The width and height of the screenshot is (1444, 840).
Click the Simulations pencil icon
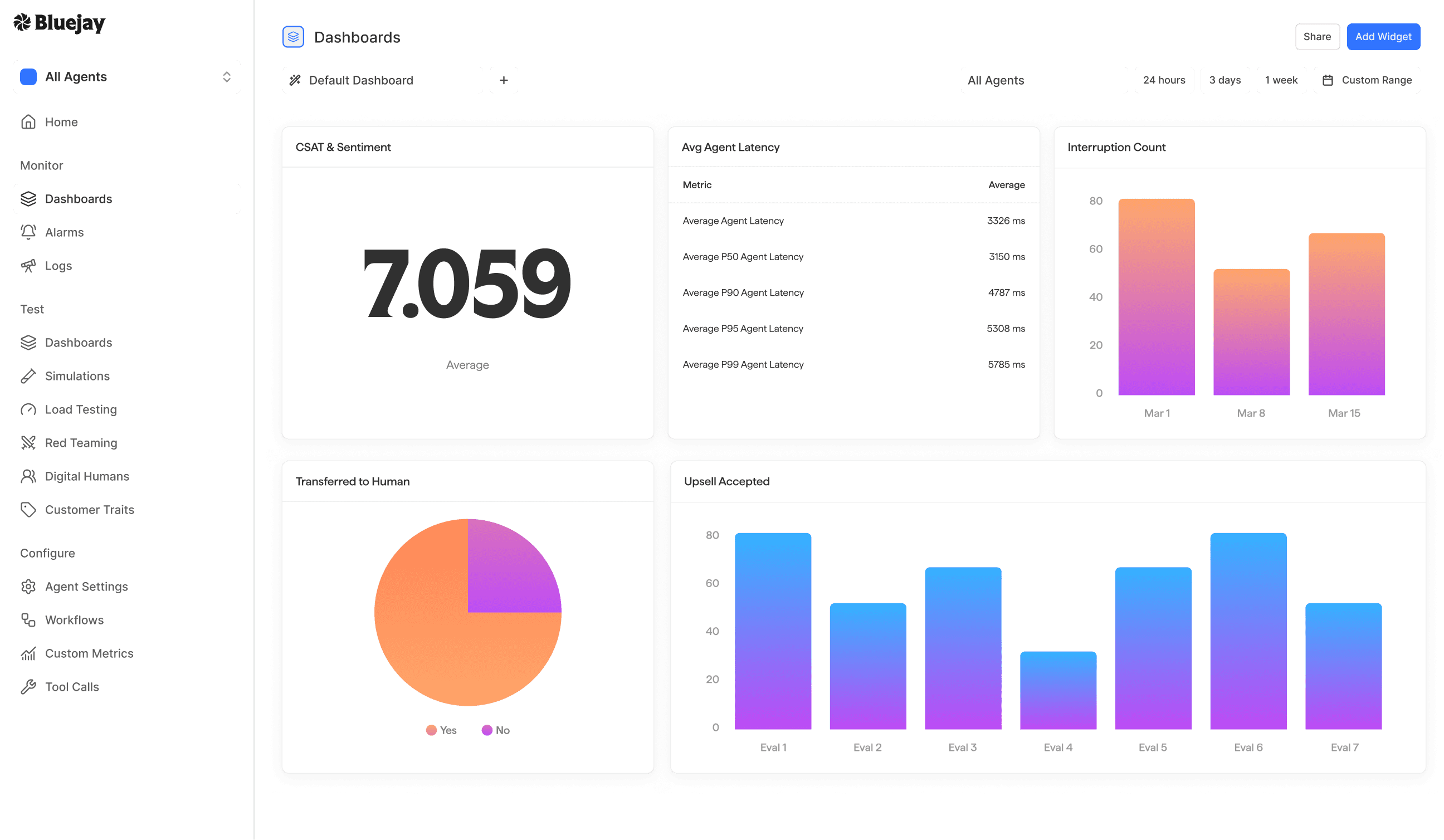pyautogui.click(x=28, y=376)
